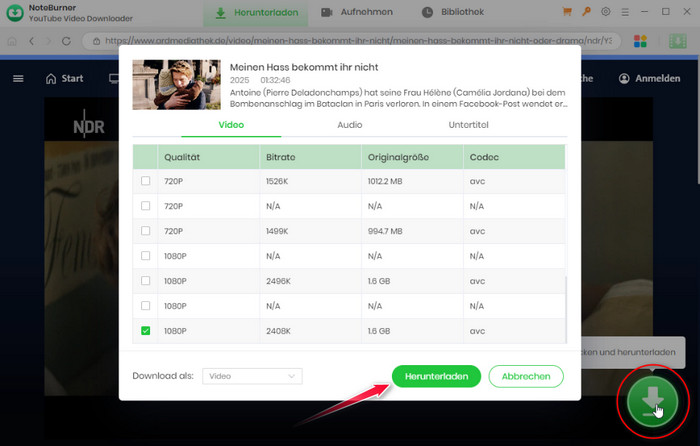Check the 1080P row above the 2496K row
The image size is (700, 446).
pos(146,256)
